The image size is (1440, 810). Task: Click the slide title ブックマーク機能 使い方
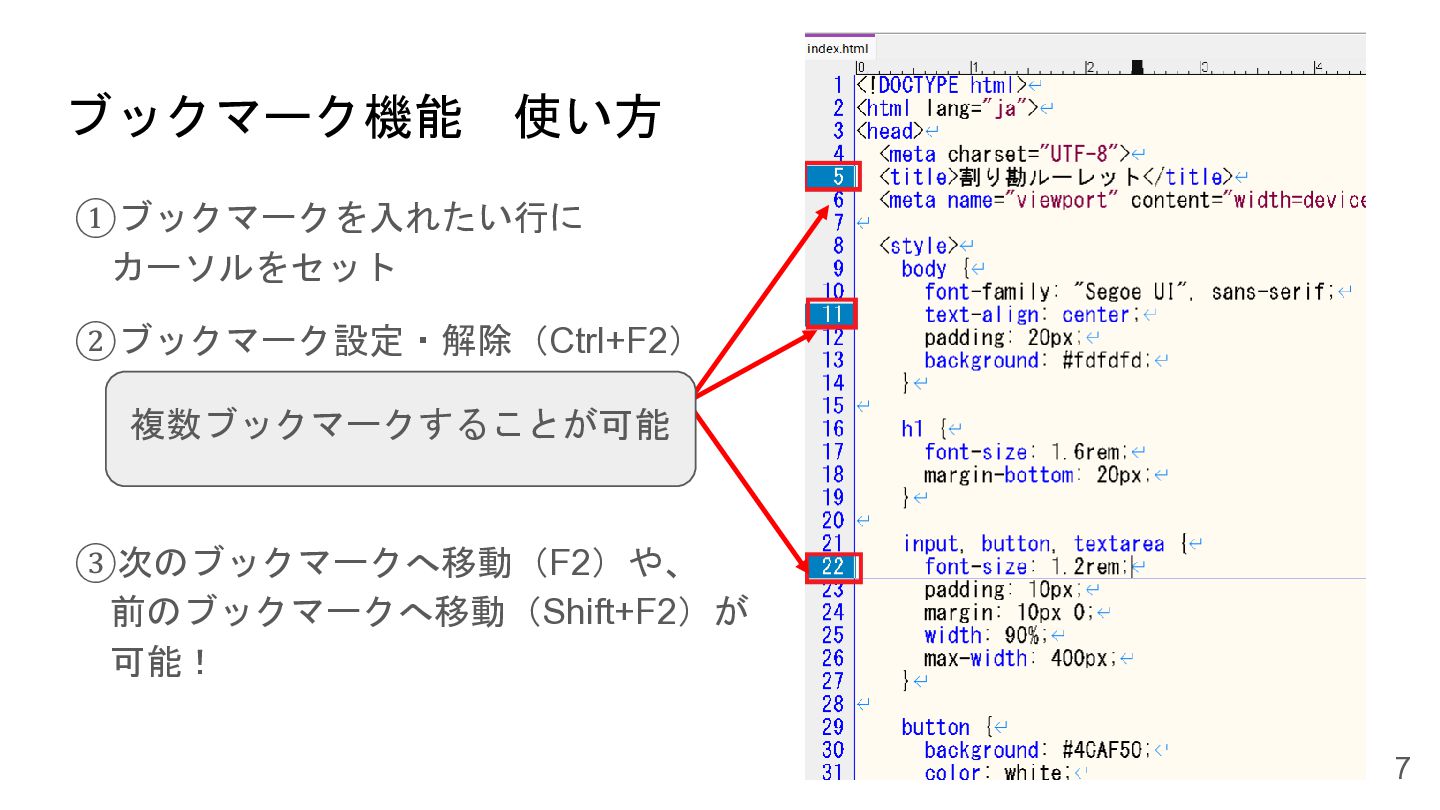pyautogui.click(x=365, y=117)
